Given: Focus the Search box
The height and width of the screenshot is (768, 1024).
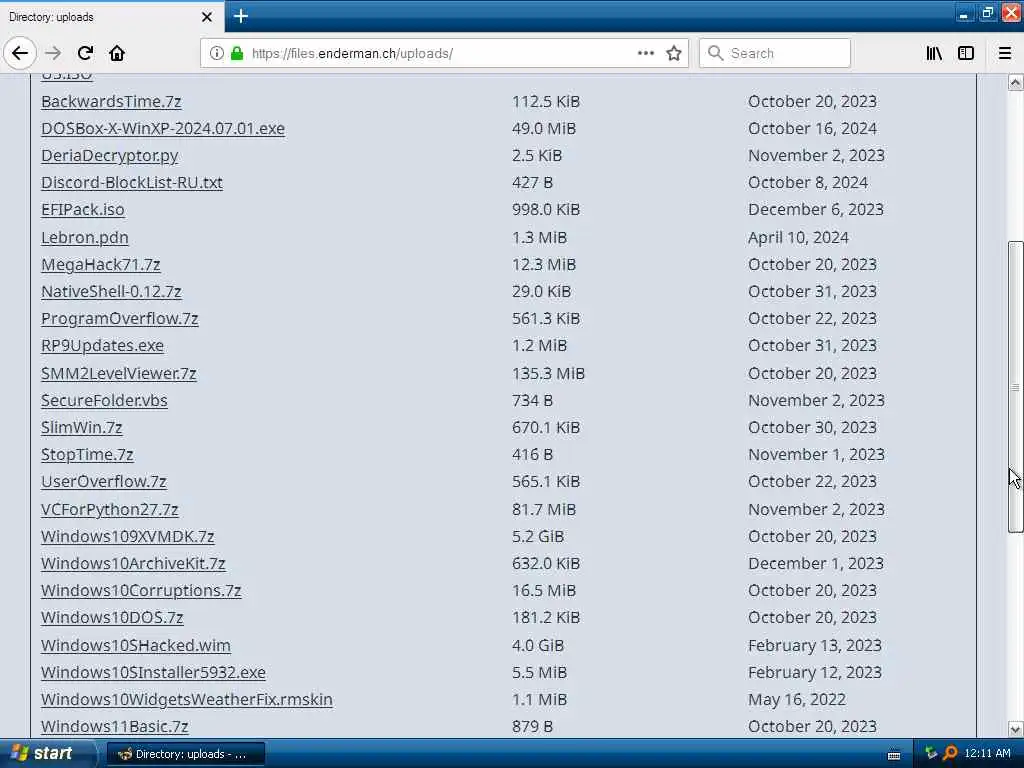Looking at the screenshot, I should pyautogui.click(x=775, y=53).
